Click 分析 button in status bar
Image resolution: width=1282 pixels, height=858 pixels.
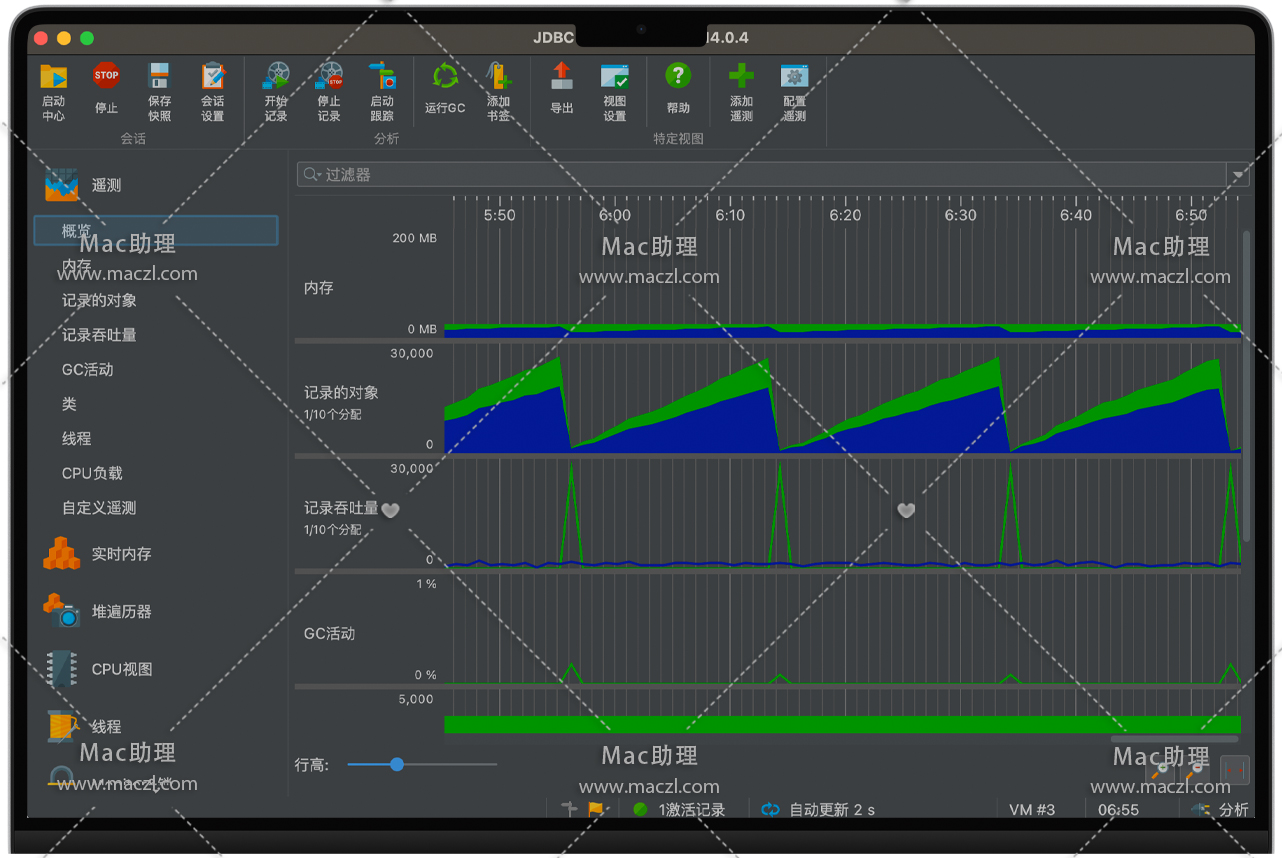[1222, 810]
